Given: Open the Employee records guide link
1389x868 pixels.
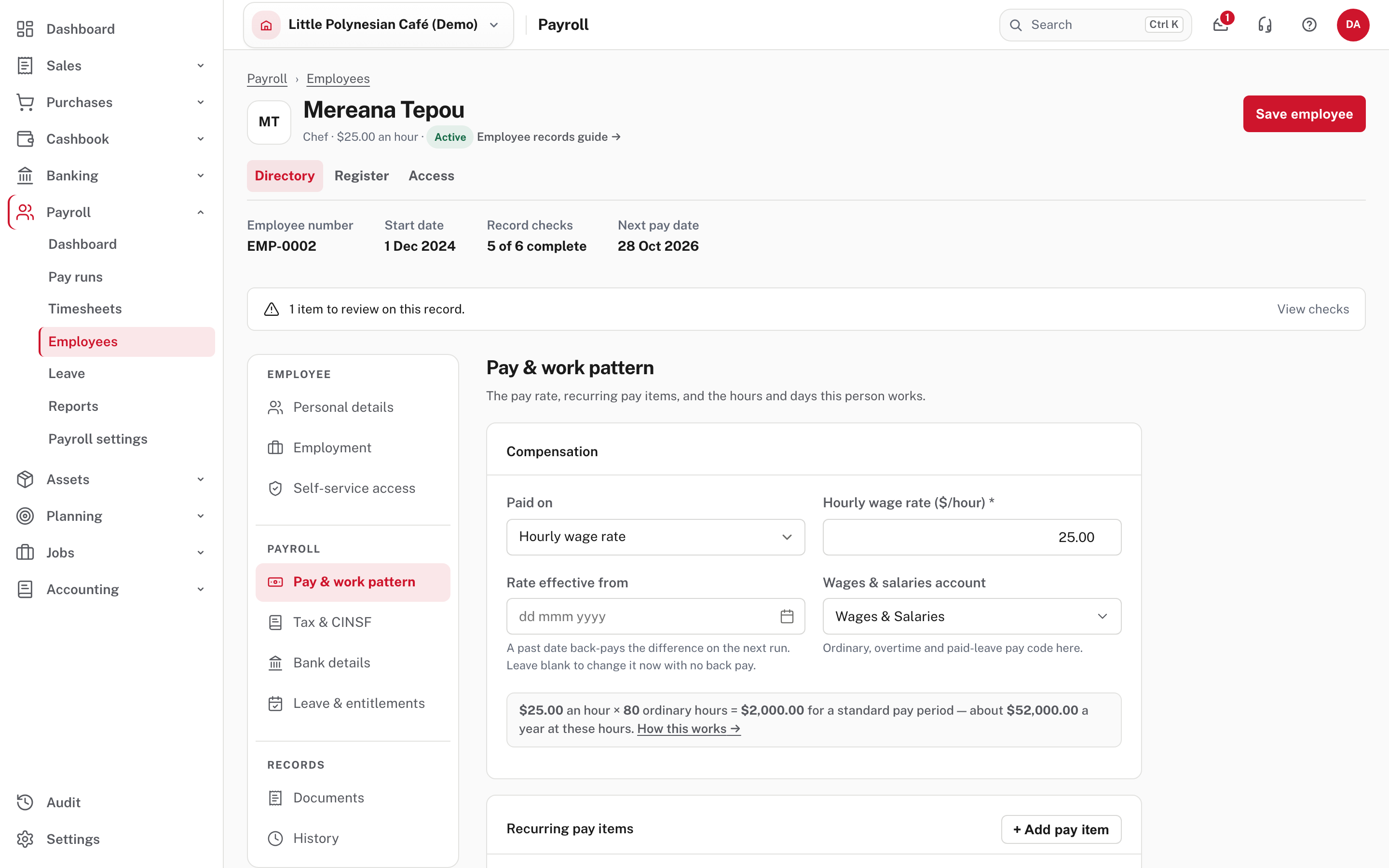Looking at the screenshot, I should (x=549, y=136).
